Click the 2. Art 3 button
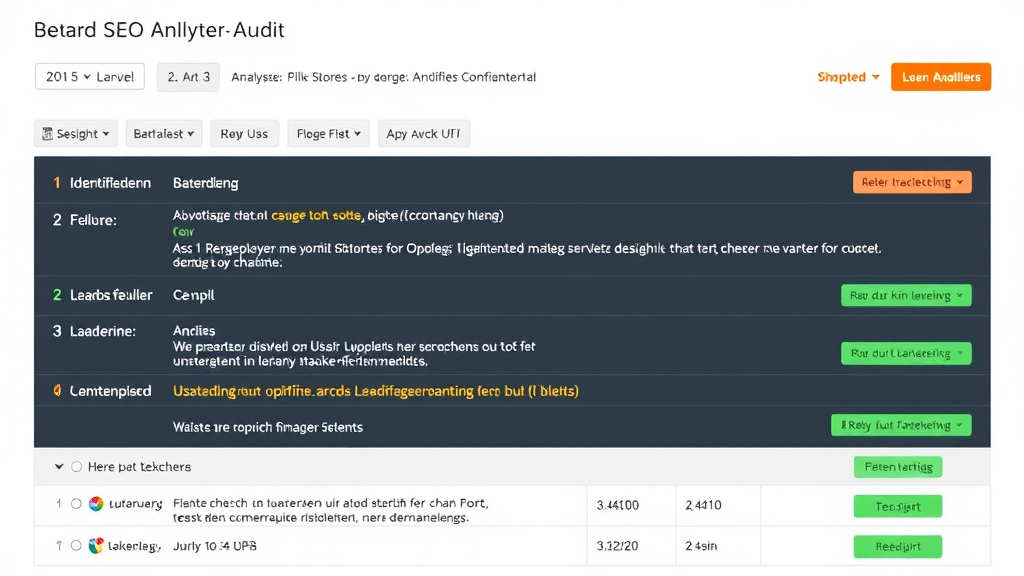1024x576 pixels. pyautogui.click(x=188, y=77)
